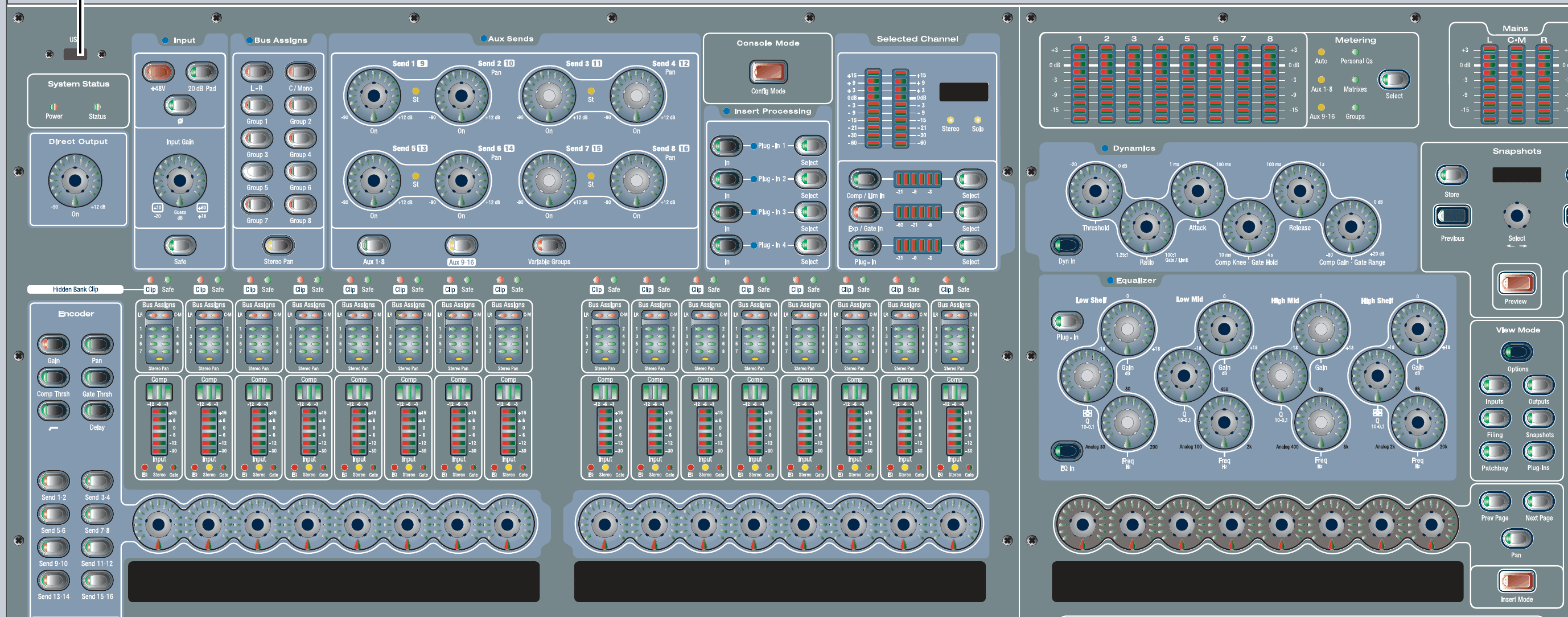Toggle Group 1 bus assign
This screenshot has height=617, width=1568.
coord(256,105)
